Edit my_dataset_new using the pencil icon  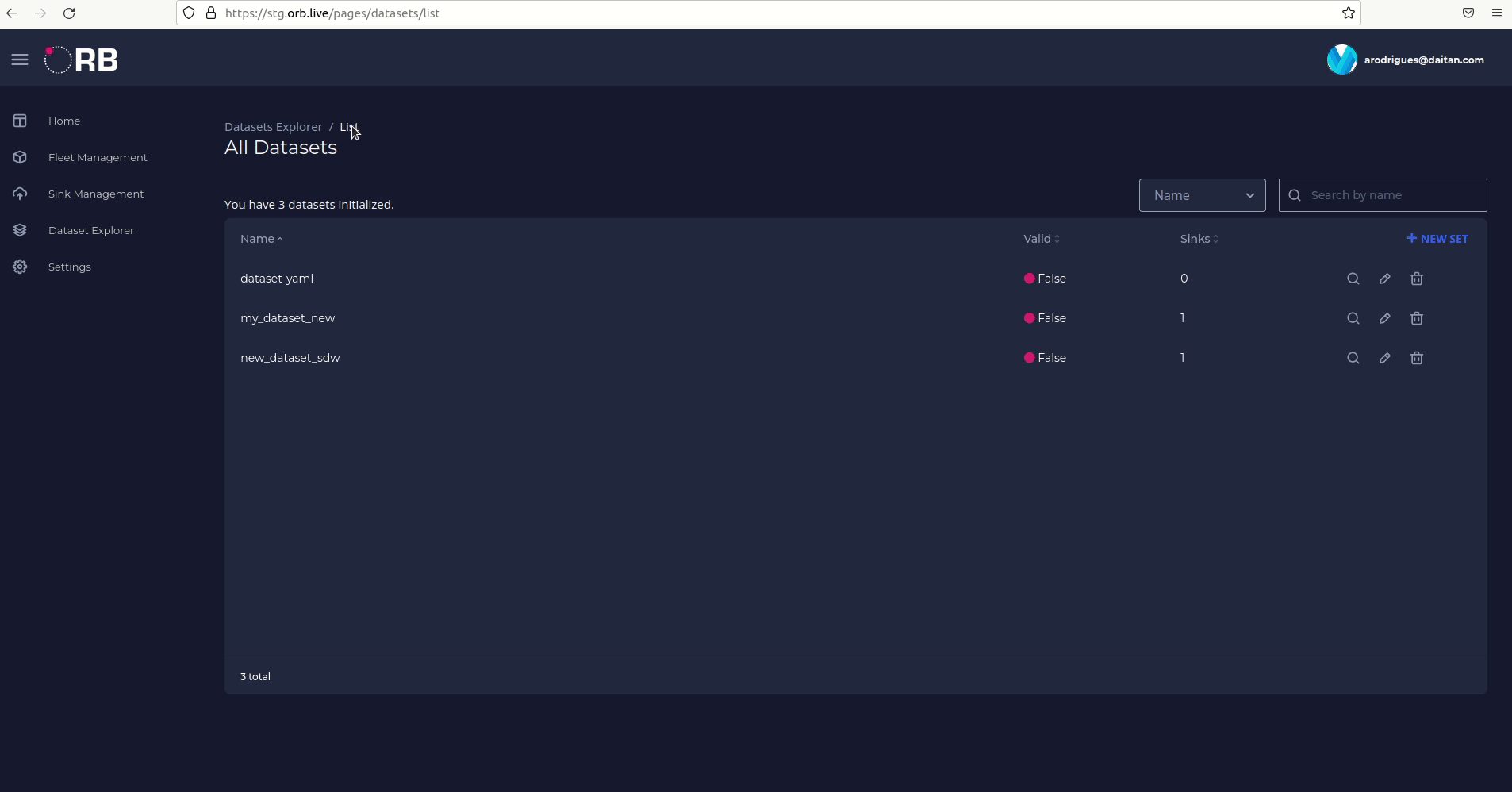coord(1385,318)
